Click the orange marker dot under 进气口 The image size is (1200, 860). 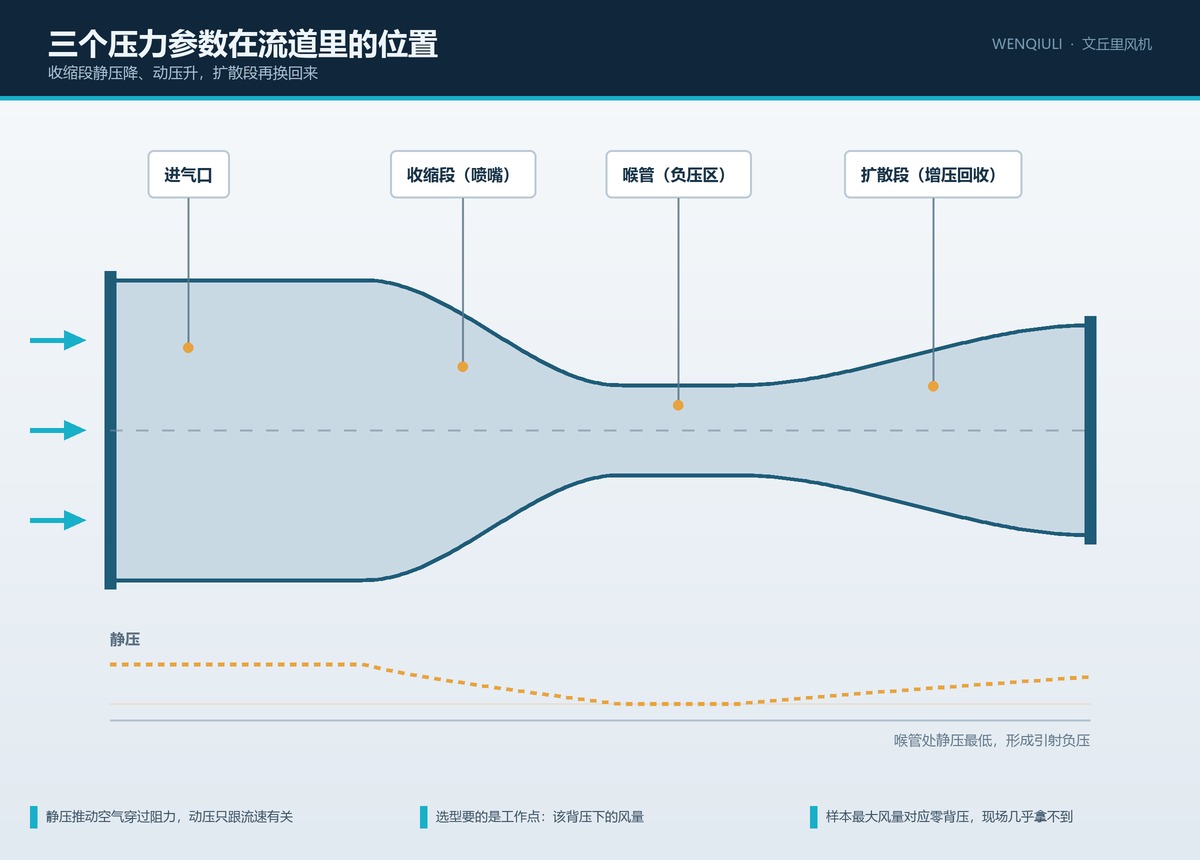[188, 348]
